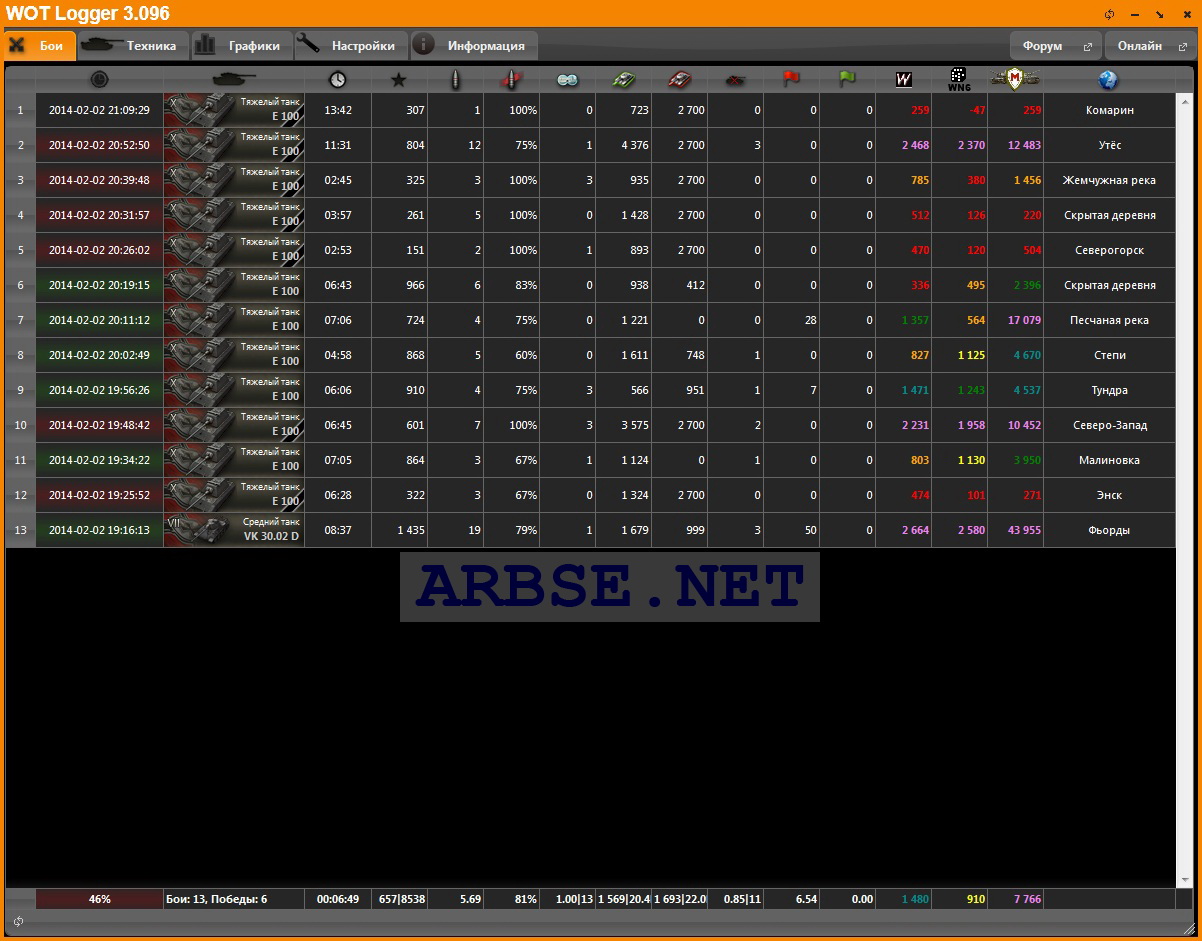Click the Степи map cell
This screenshot has width=1202, height=941.
pyautogui.click(x=1109, y=355)
